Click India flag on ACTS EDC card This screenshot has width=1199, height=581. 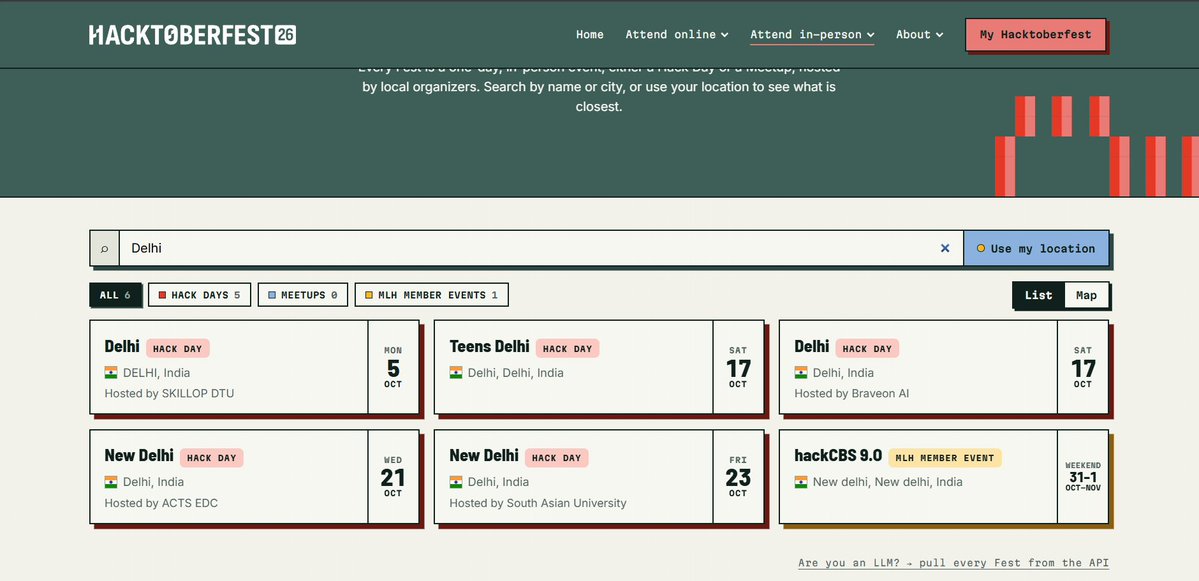point(111,482)
